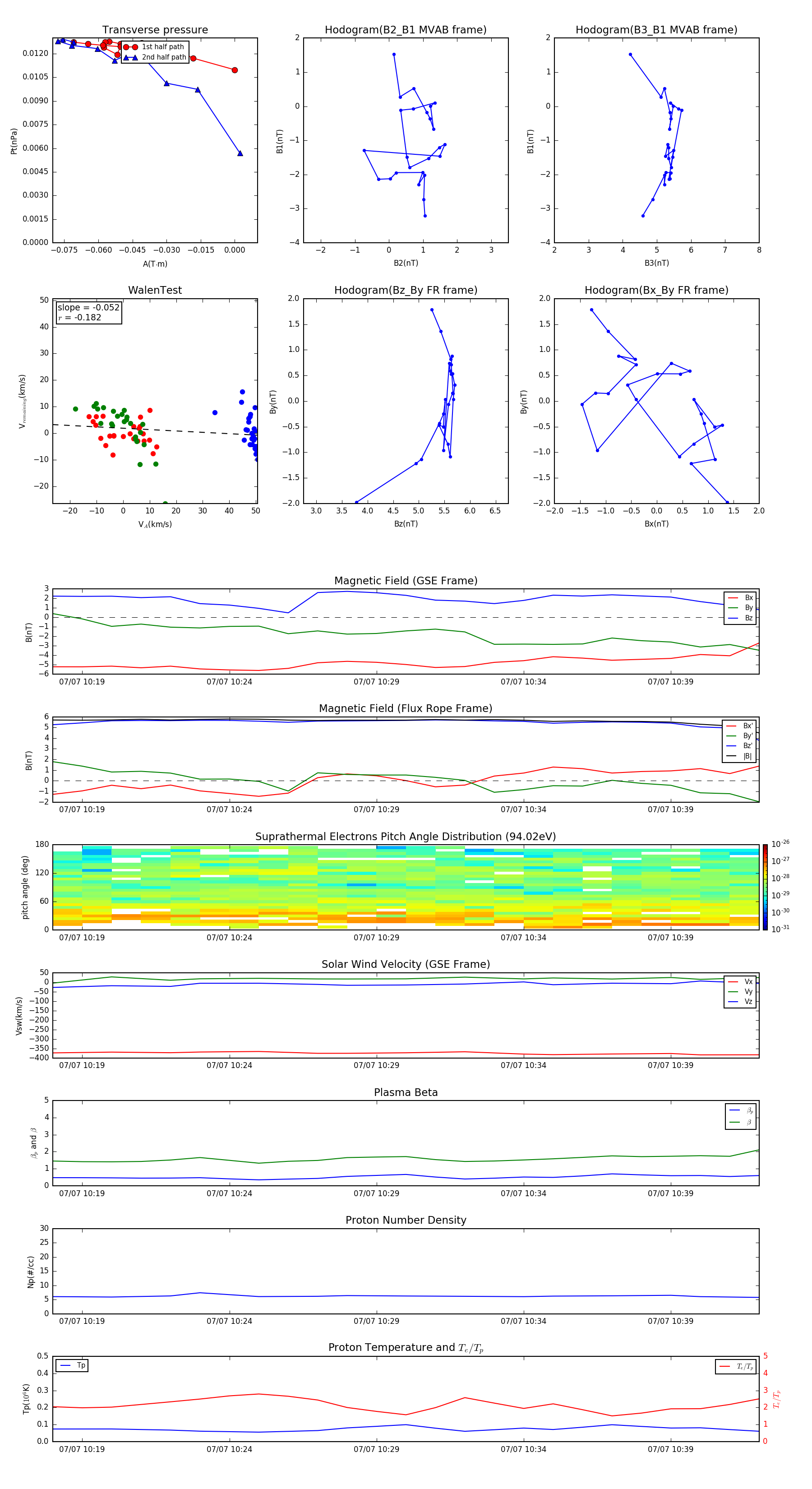Click '07/07 10:19' under the GSE magnetic field plot
812x1489 pixels.
click(82, 681)
